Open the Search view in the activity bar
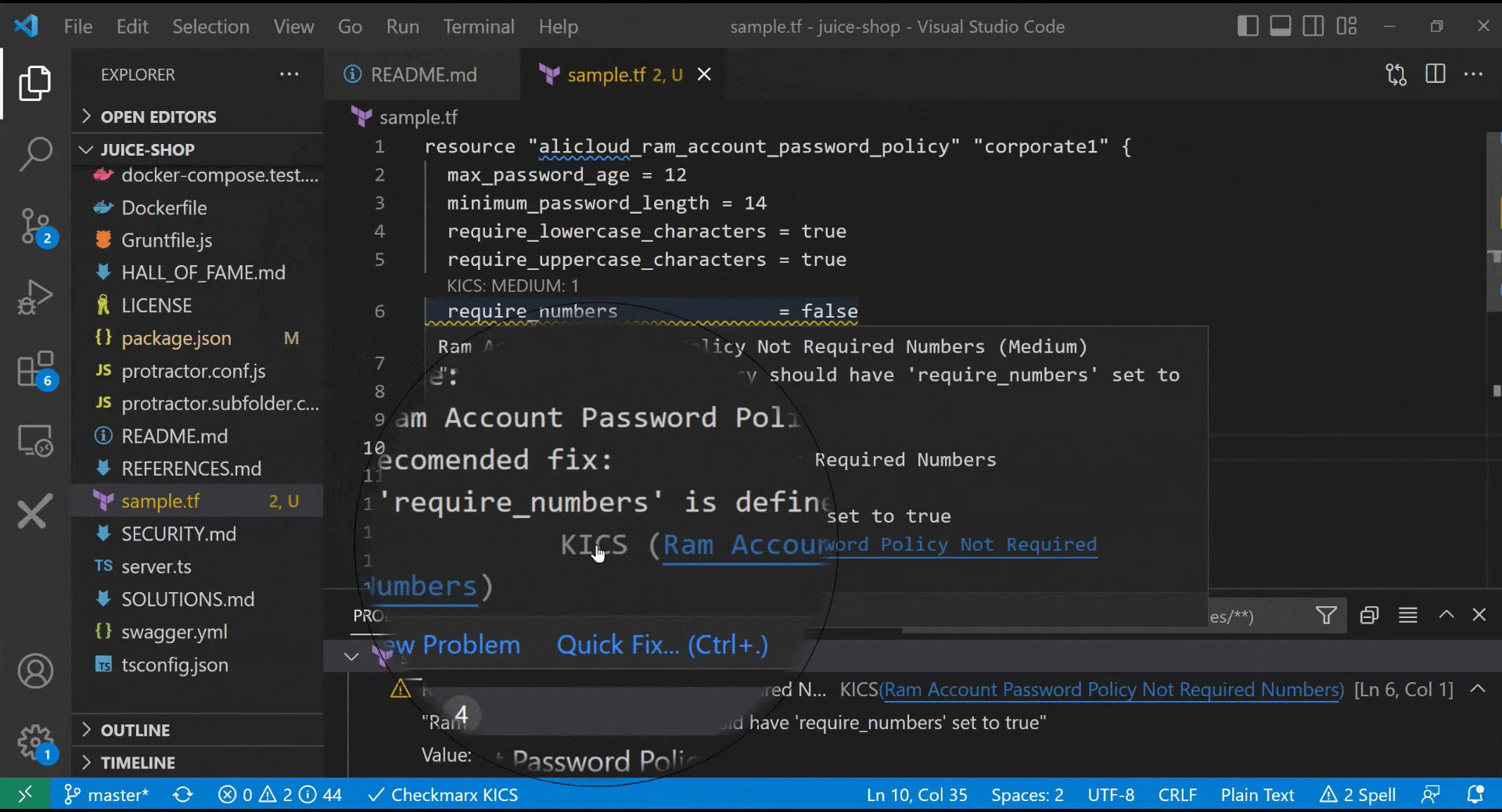Image resolution: width=1502 pixels, height=812 pixels. point(35,155)
